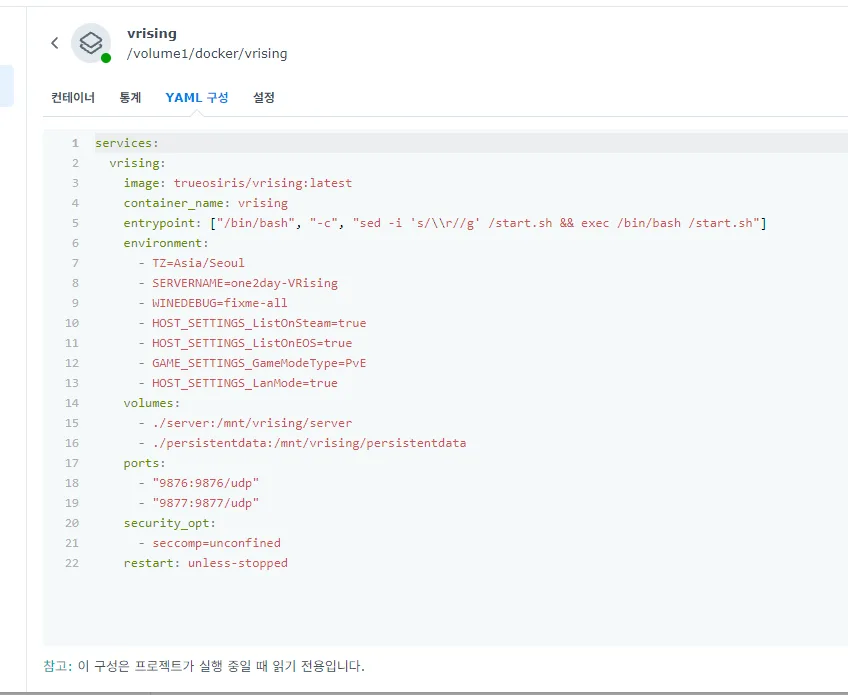Click the 'ports:' key line

144,464
